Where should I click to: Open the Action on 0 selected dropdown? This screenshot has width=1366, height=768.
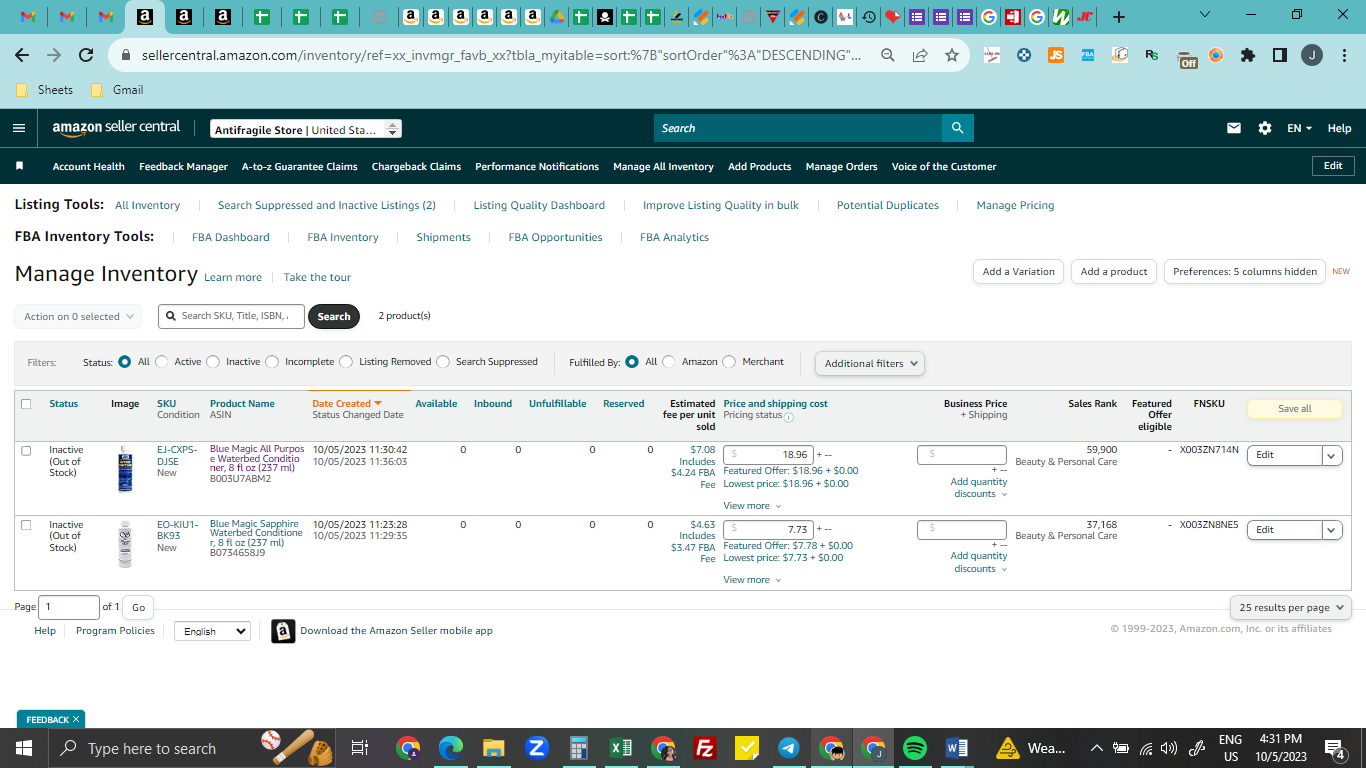tap(78, 316)
